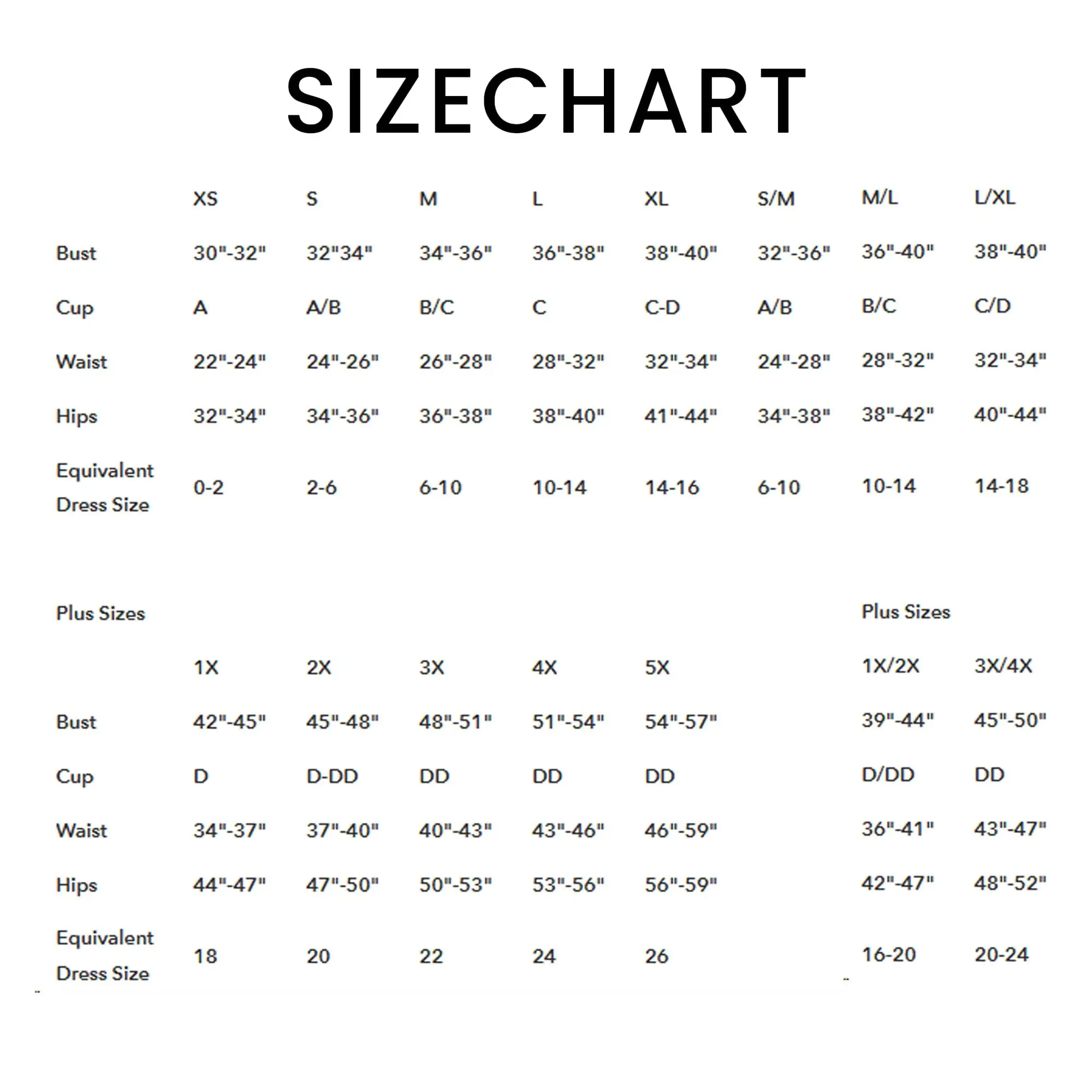Select the 1X bust value 42"-45"
The height and width of the screenshot is (1092, 1092).
click(229, 722)
